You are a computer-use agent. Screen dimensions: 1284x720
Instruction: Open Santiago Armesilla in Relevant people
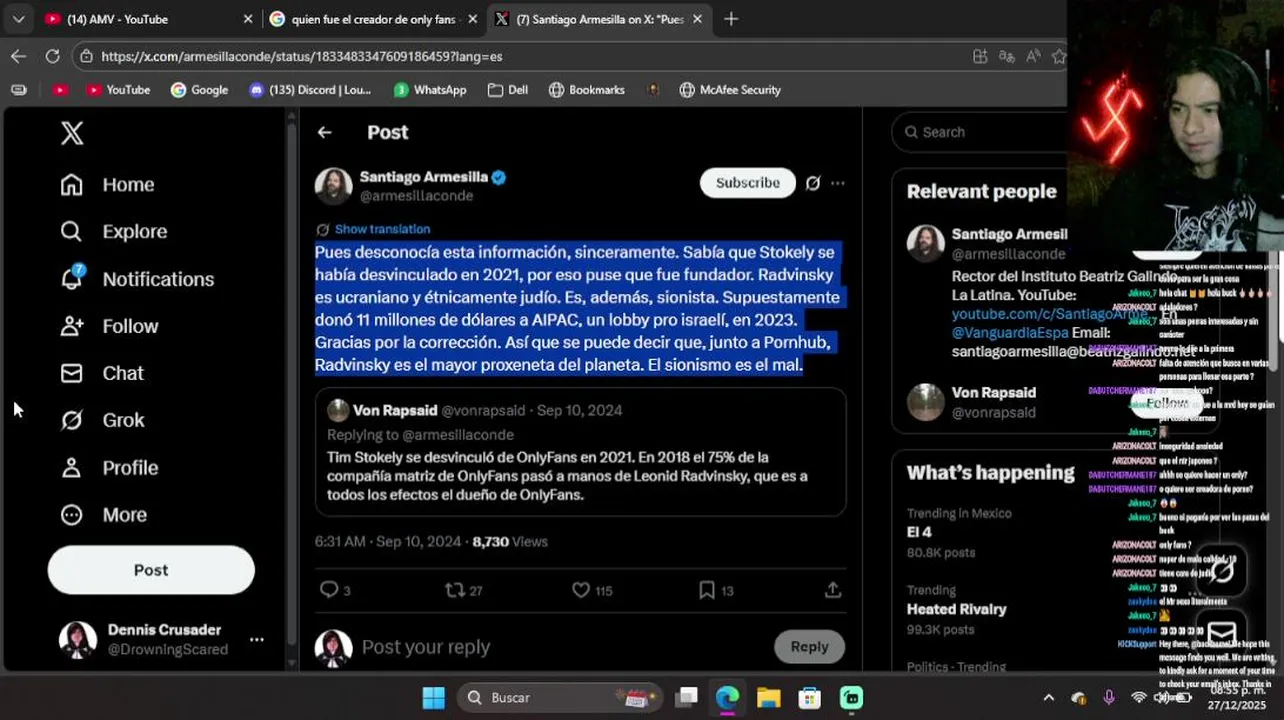pos(1009,234)
